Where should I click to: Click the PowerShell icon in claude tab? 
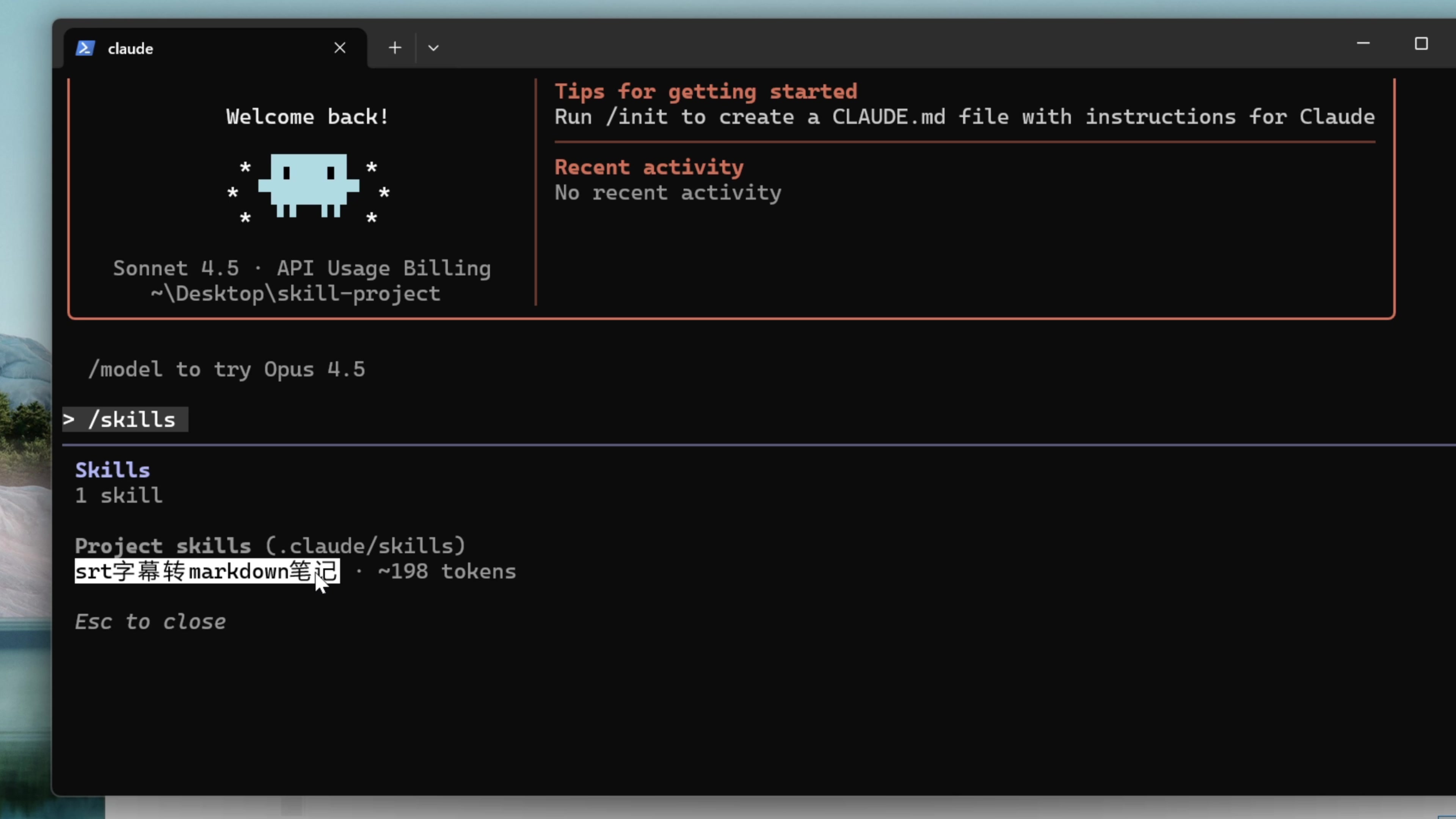[x=85, y=48]
